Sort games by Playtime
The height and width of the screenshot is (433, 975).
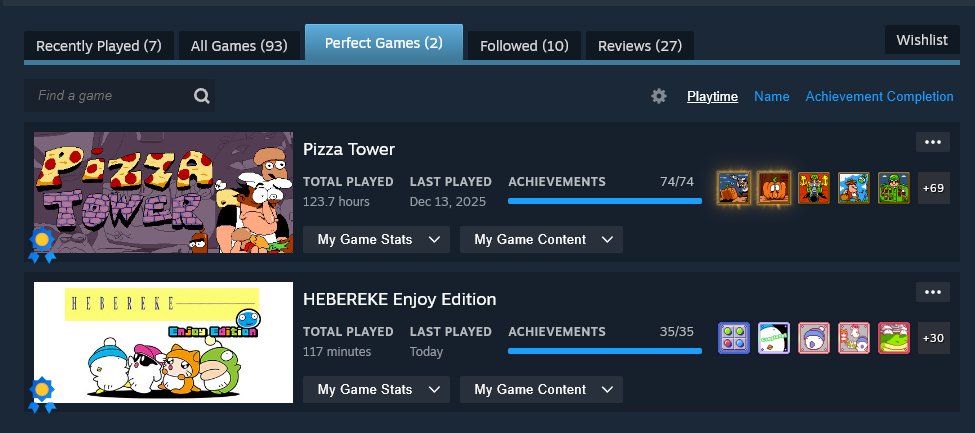(712, 96)
